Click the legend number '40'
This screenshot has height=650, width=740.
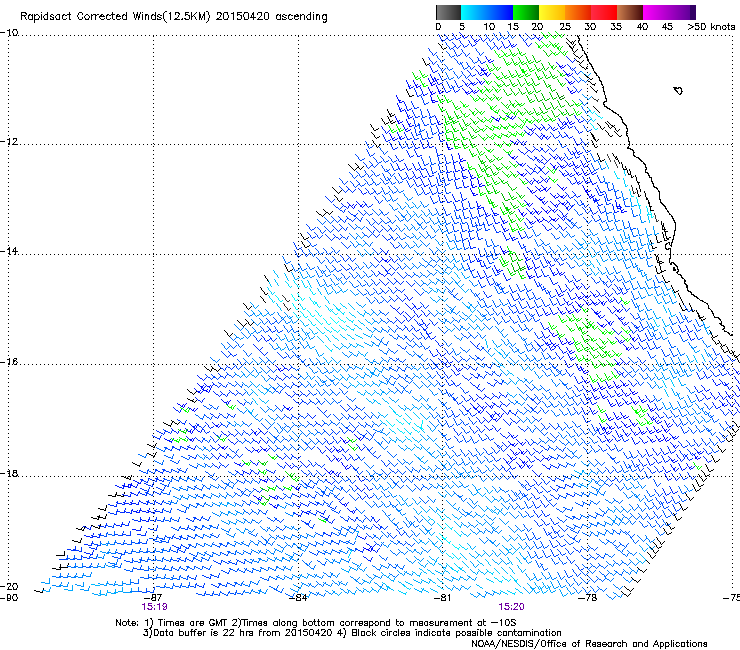pyautogui.click(x=642, y=27)
